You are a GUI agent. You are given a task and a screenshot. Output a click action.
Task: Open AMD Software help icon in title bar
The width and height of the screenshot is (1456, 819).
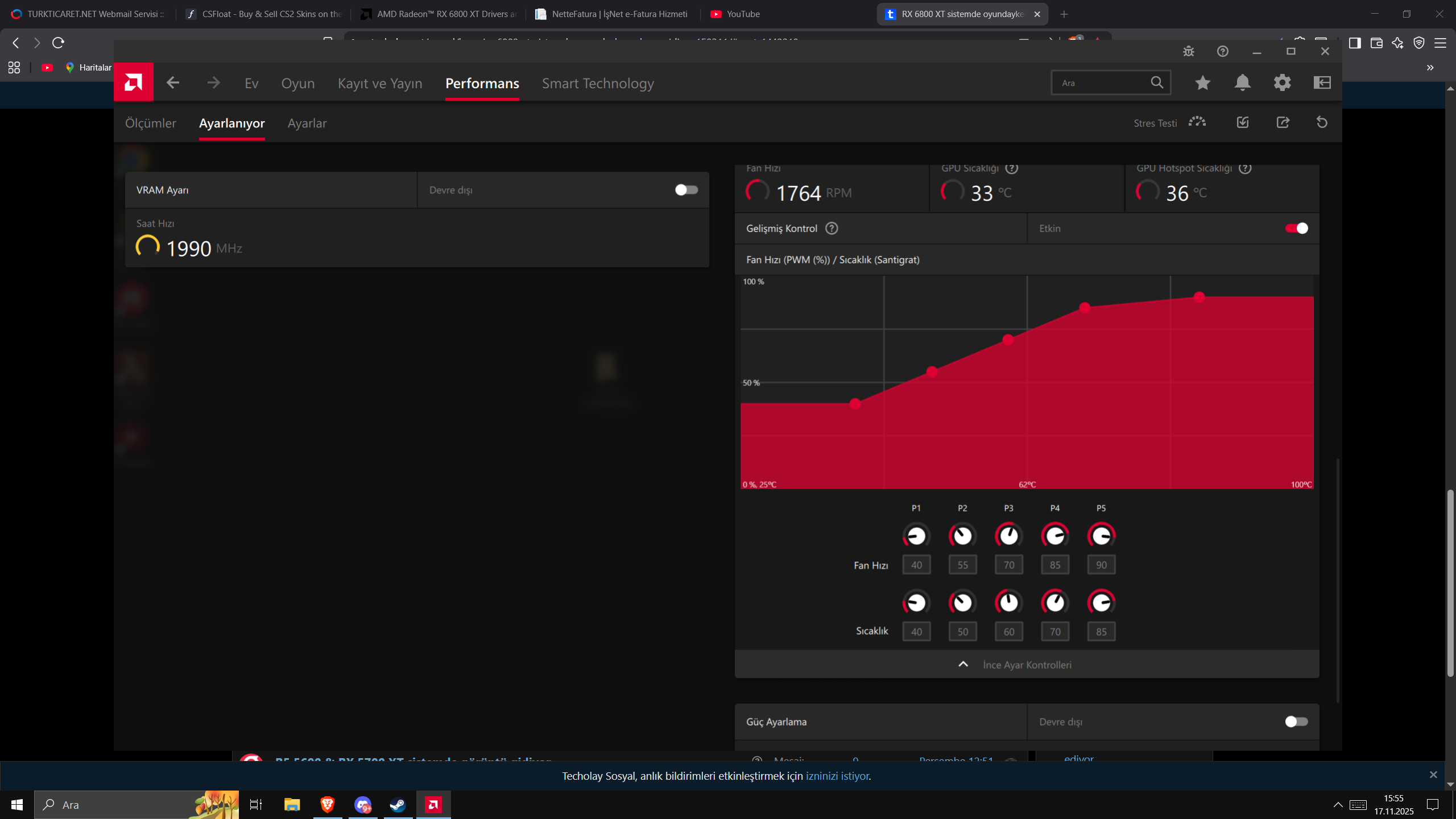[1223, 51]
